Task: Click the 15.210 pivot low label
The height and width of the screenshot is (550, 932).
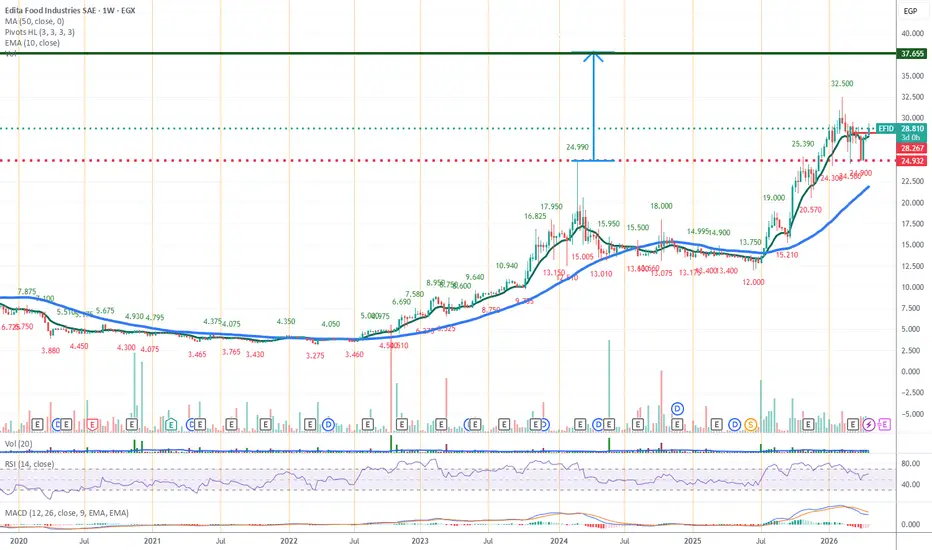Action: pos(787,254)
